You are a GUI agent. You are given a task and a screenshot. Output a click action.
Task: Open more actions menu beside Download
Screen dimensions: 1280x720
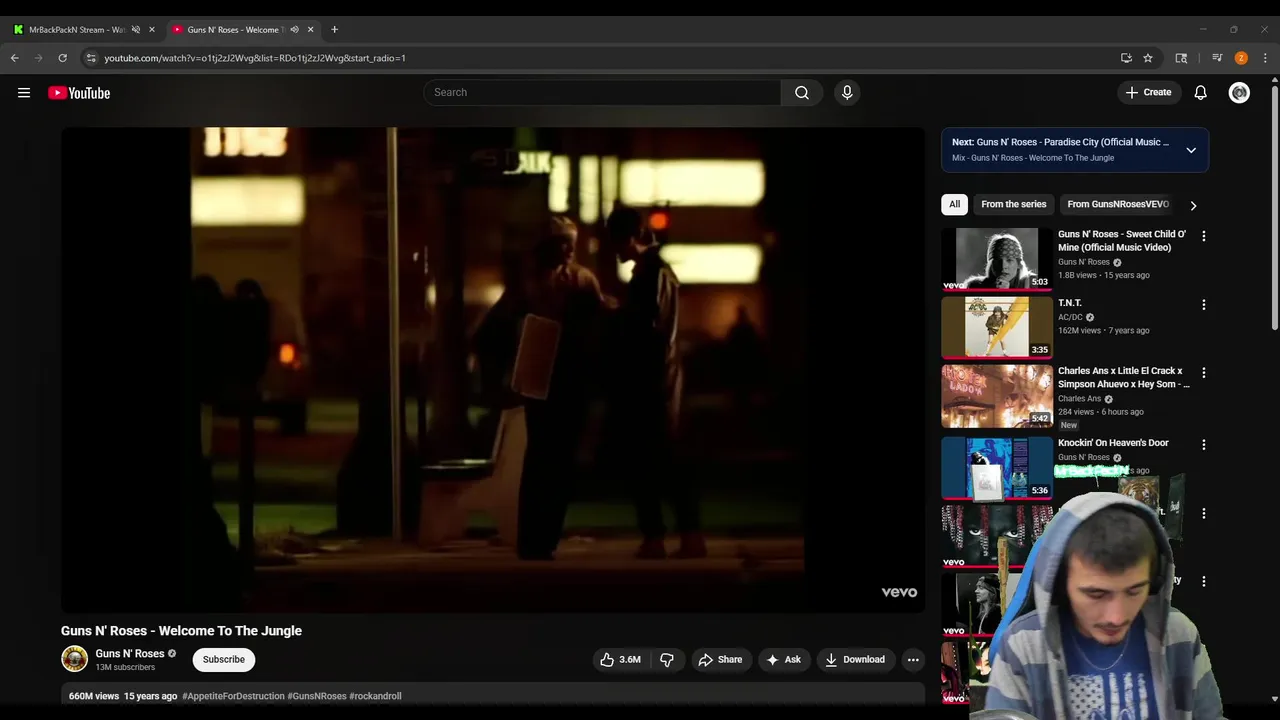click(912, 659)
